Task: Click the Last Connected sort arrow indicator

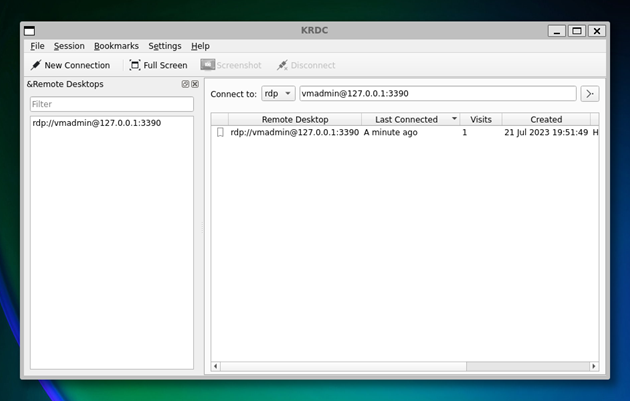Action: point(454,119)
